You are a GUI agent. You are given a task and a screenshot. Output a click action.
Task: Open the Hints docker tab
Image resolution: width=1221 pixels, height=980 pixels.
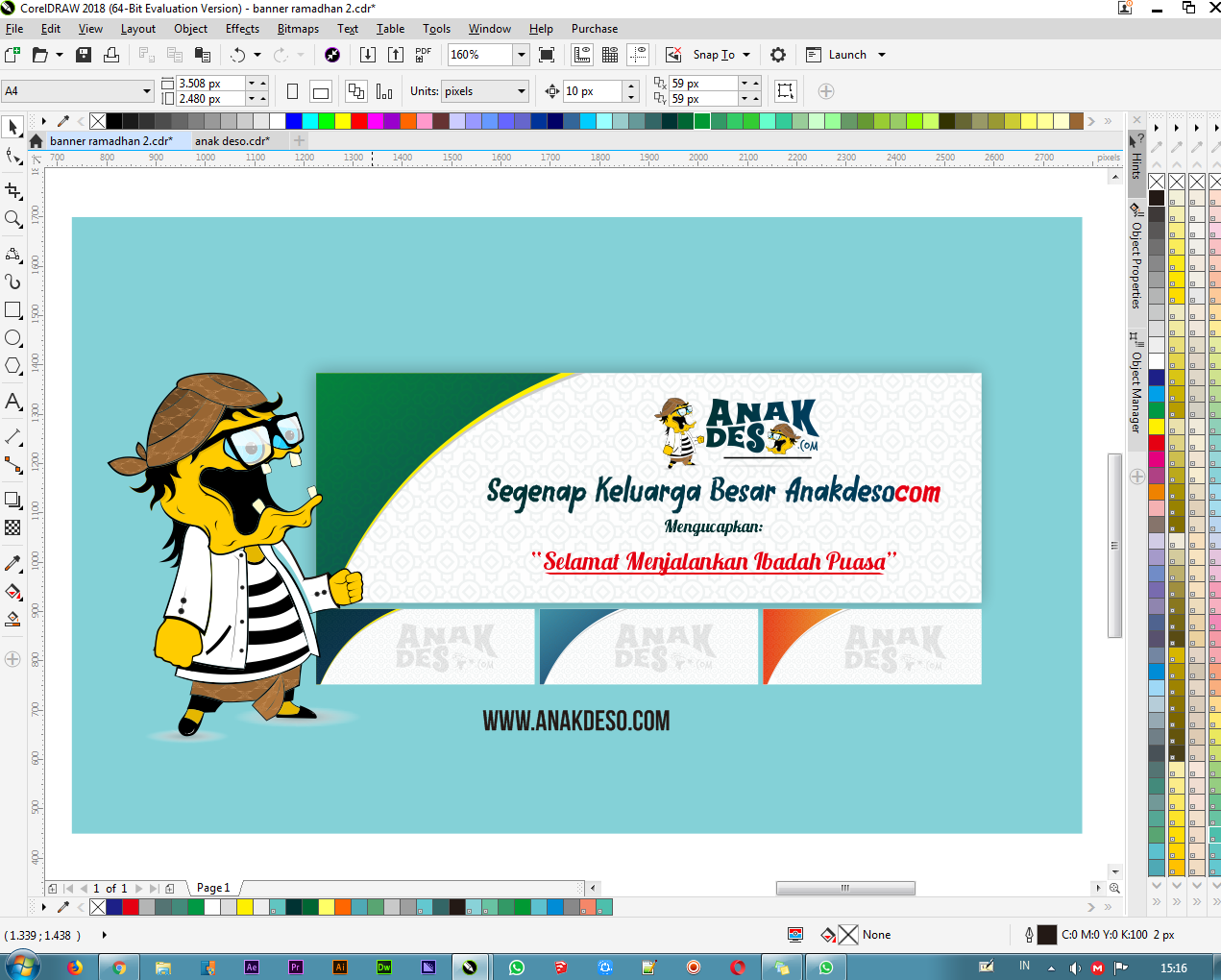pos(1136,158)
